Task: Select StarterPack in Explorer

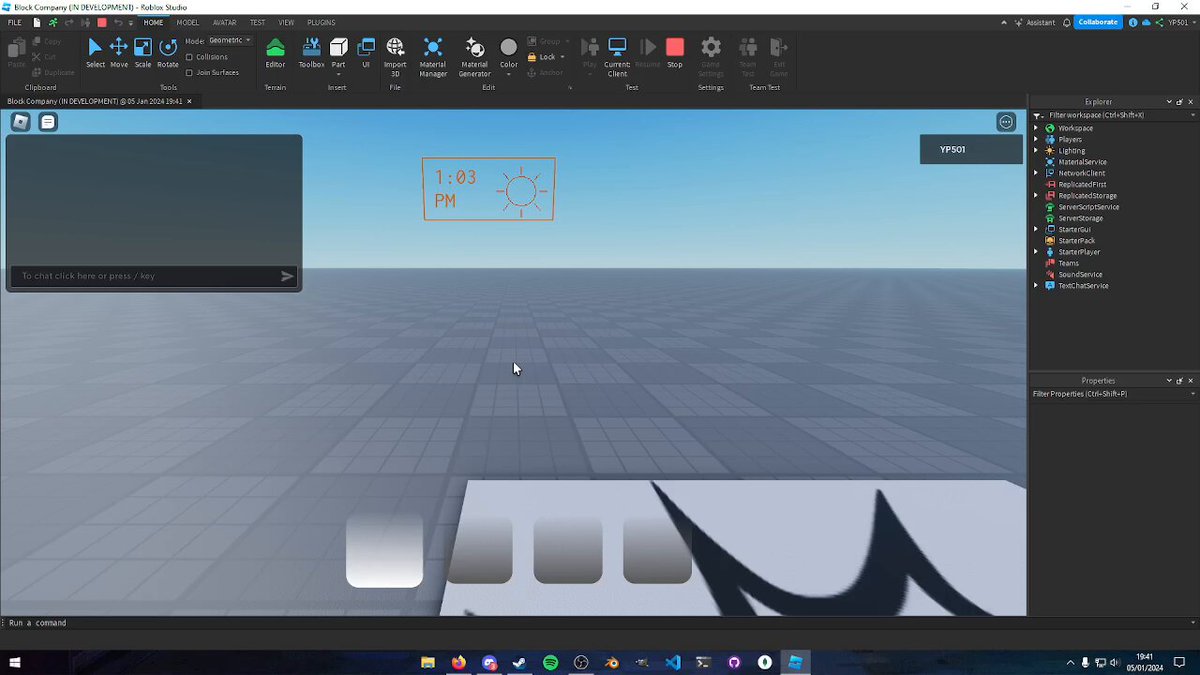Action: pos(1076,241)
